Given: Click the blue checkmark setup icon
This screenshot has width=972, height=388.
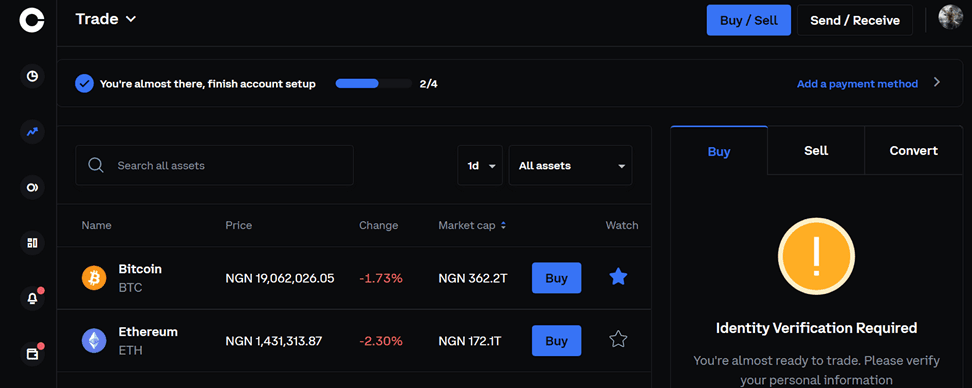Looking at the screenshot, I should (84, 84).
